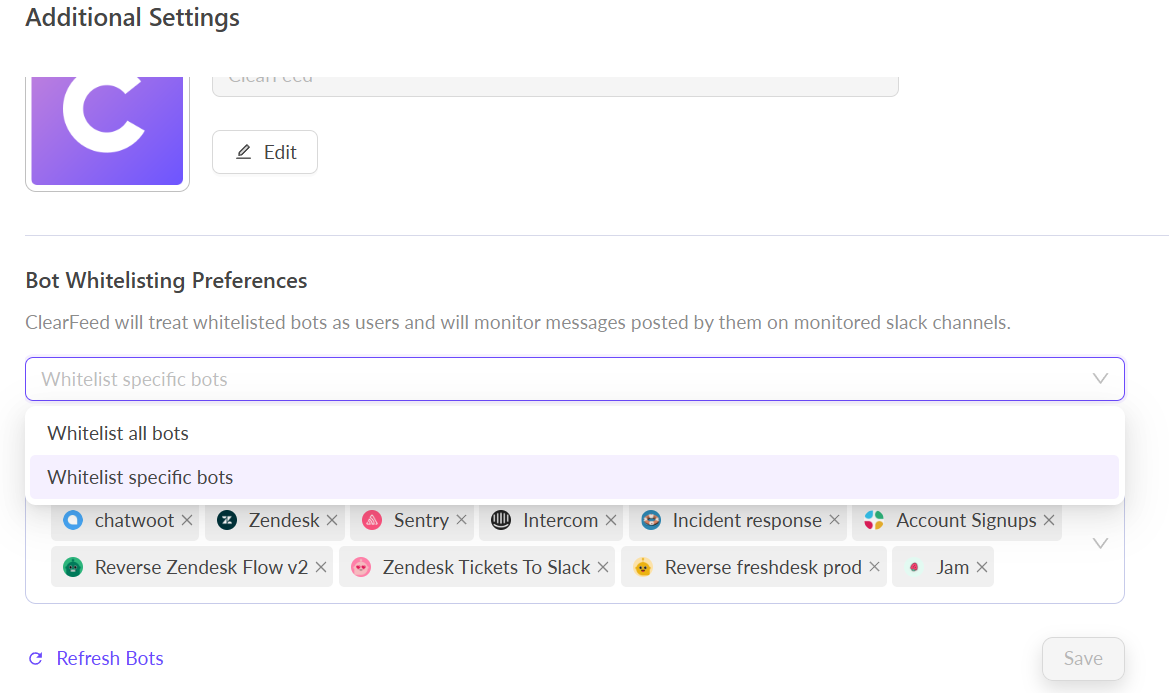The width and height of the screenshot is (1169, 693).
Task: Remove Zendesk from whitelisted bots
Action: pos(332,520)
